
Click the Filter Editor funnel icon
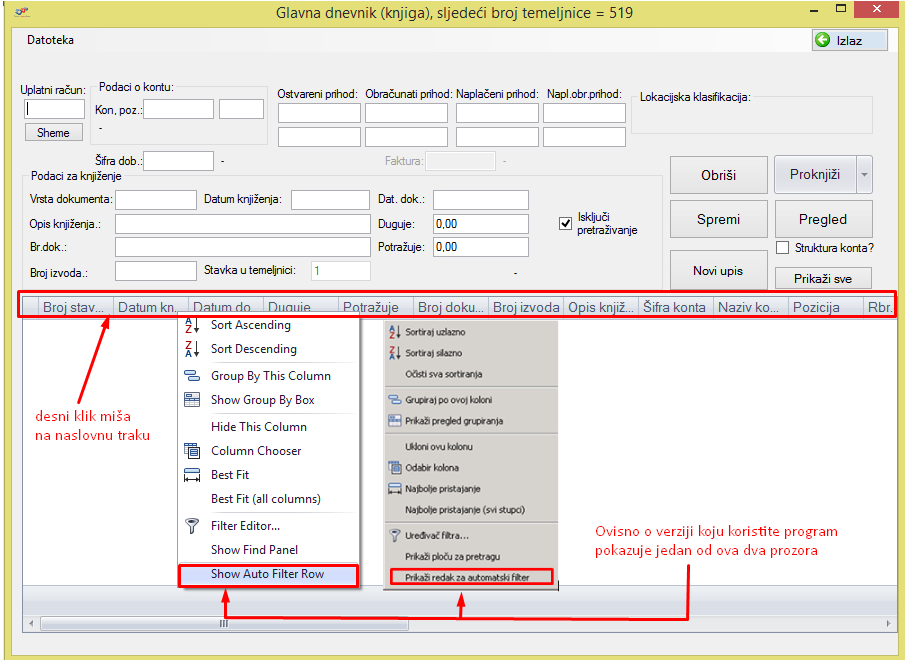(192, 526)
